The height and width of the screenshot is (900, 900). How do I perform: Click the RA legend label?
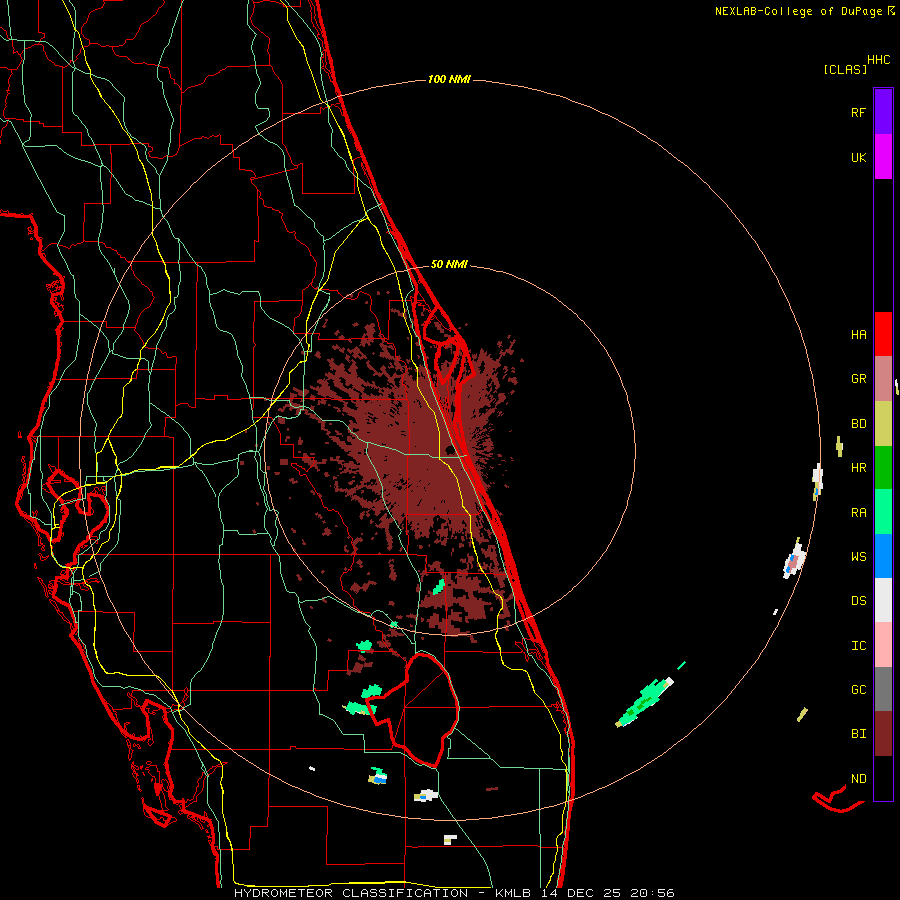[858, 513]
